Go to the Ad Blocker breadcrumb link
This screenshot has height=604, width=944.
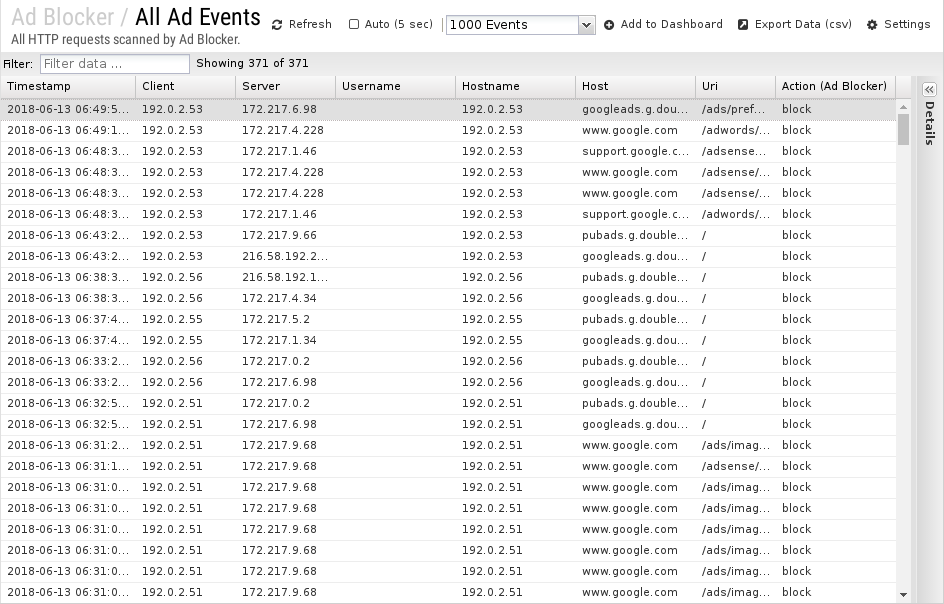click(x=63, y=17)
